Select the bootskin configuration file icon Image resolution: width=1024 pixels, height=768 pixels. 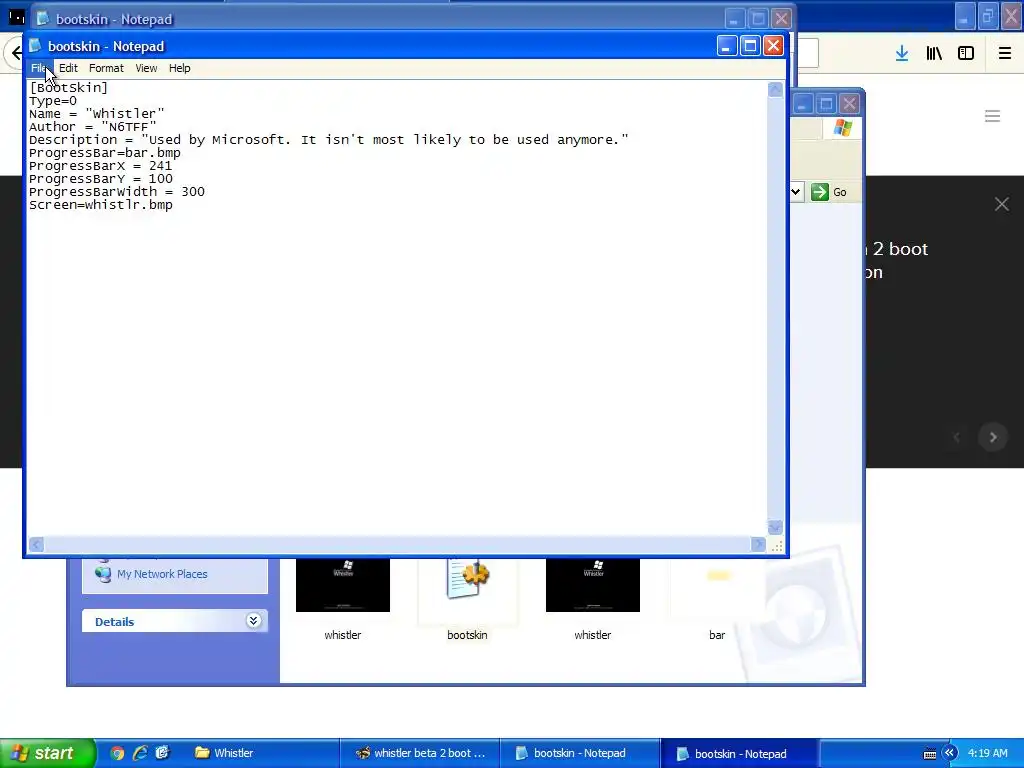click(x=468, y=579)
